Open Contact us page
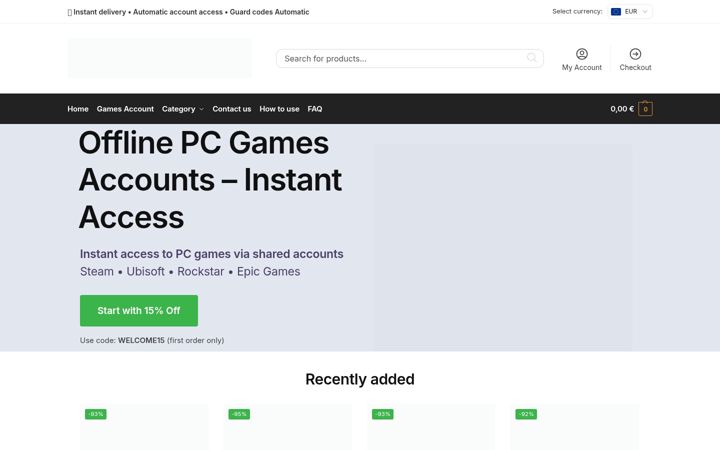This screenshot has height=450, width=720. click(231, 109)
